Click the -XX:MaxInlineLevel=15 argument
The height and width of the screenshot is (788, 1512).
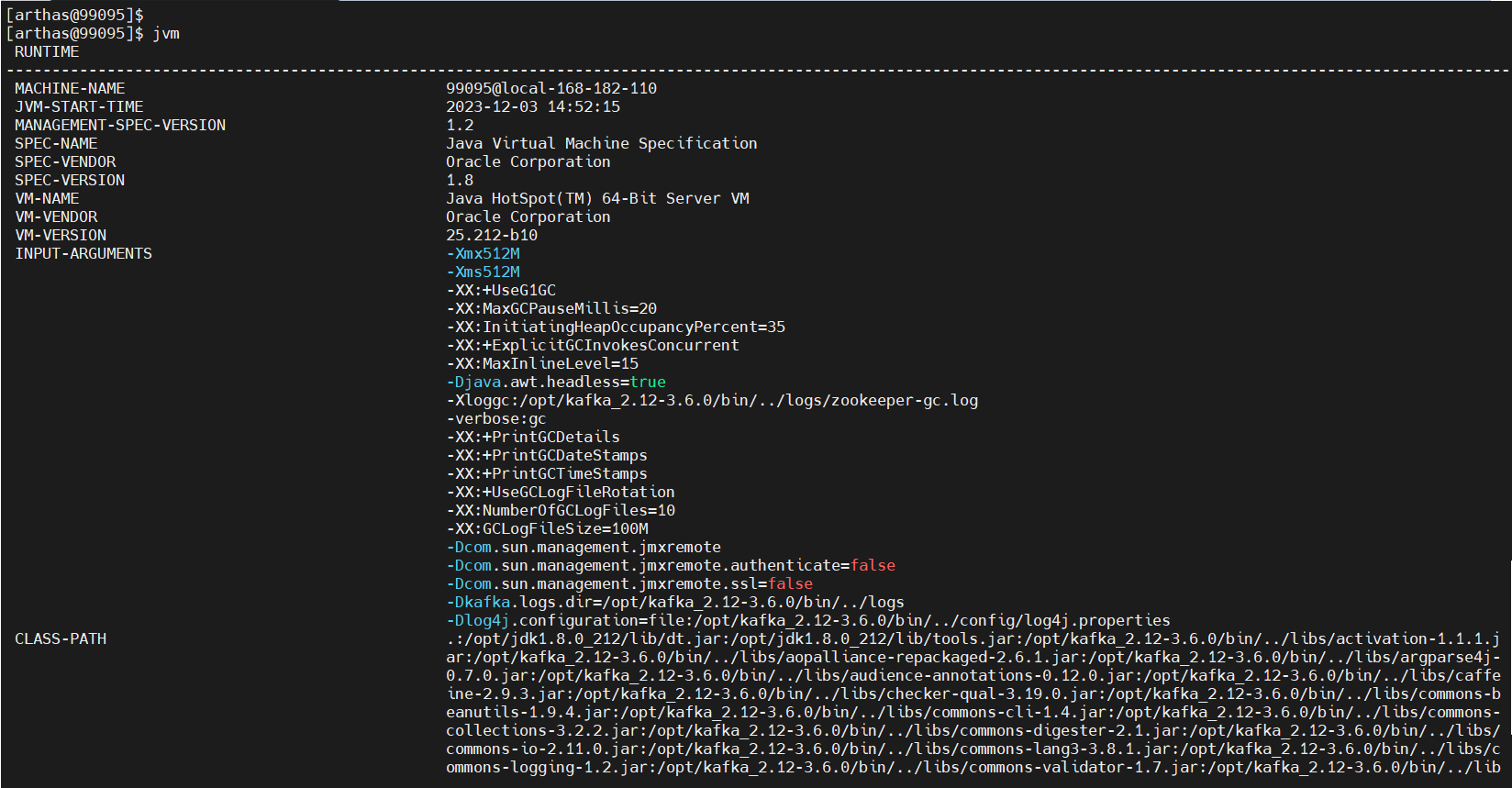542,364
